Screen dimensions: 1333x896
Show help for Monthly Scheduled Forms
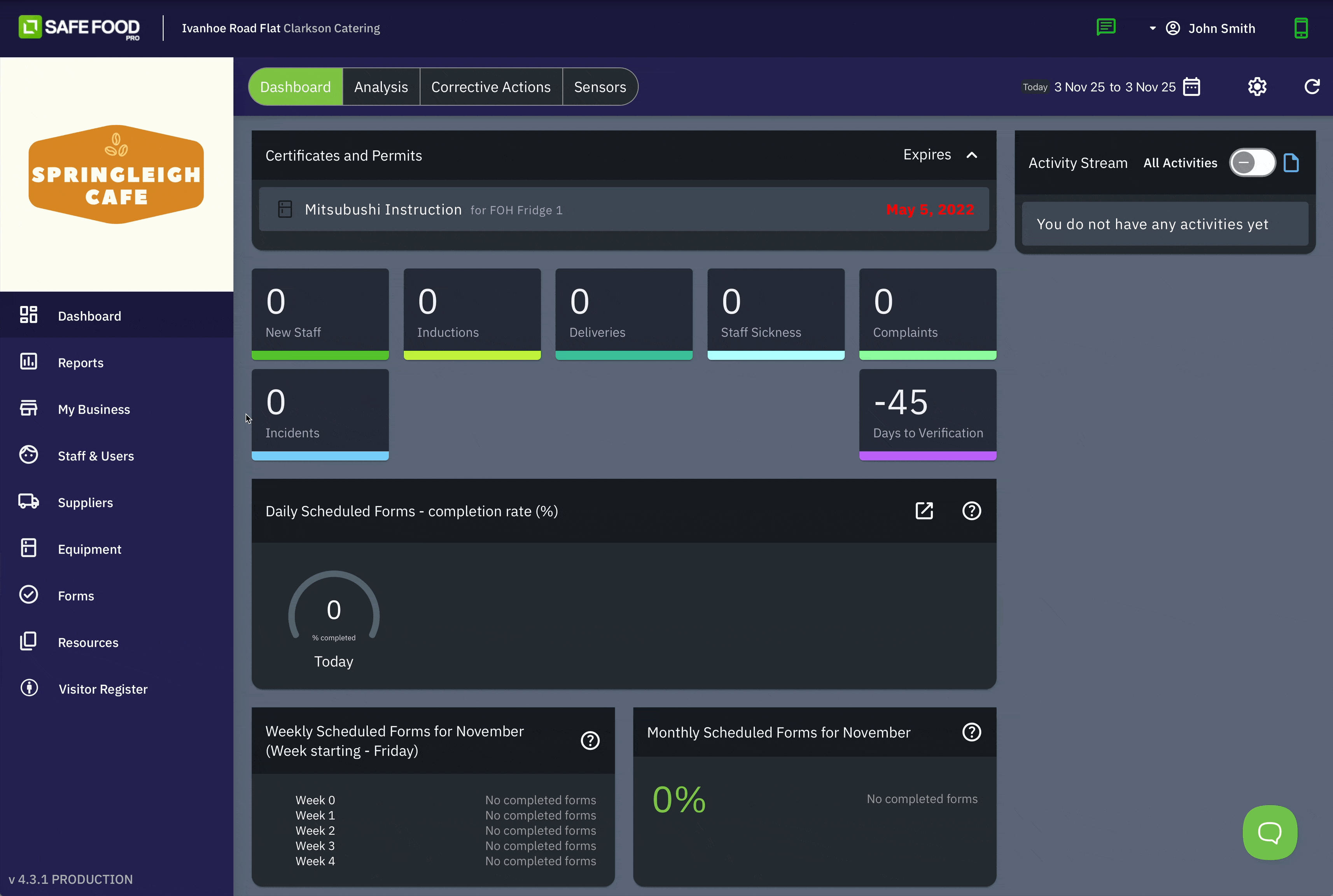pos(971,732)
